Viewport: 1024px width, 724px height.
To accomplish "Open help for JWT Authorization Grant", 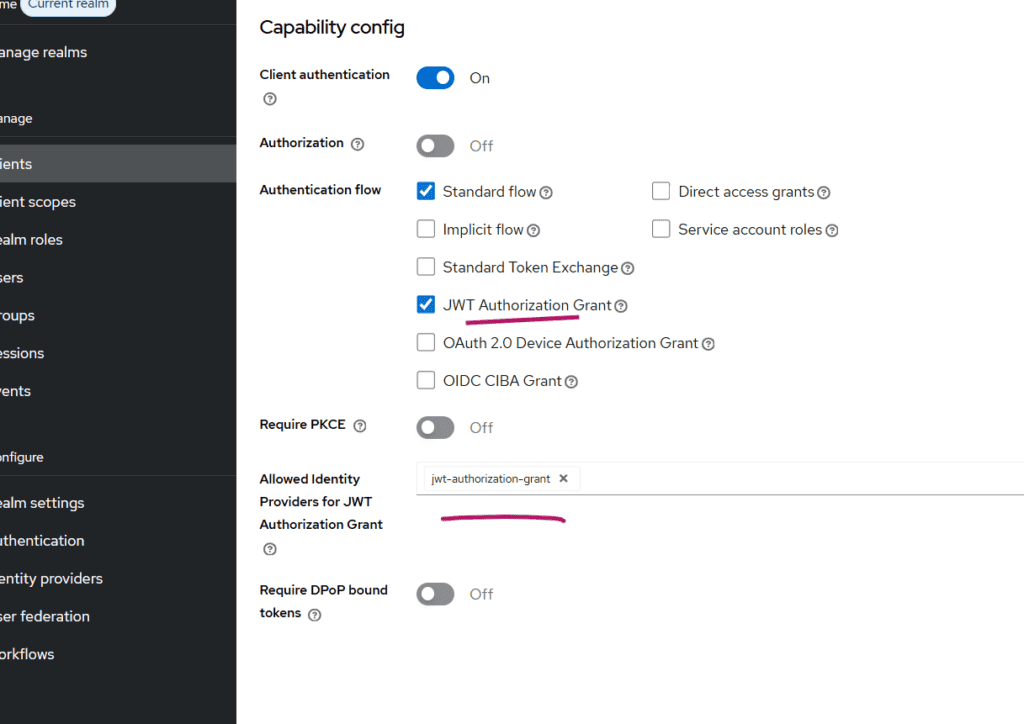I will [621, 305].
